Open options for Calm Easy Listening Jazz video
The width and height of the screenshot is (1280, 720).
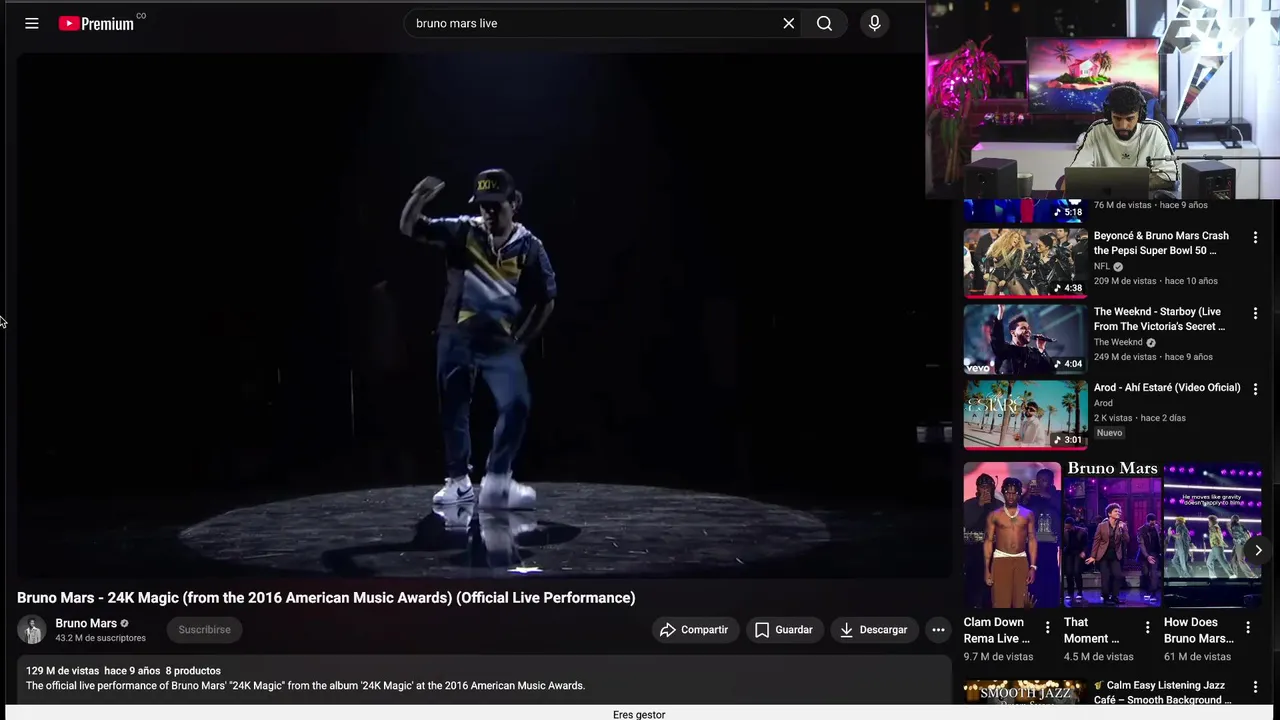click(x=1255, y=688)
